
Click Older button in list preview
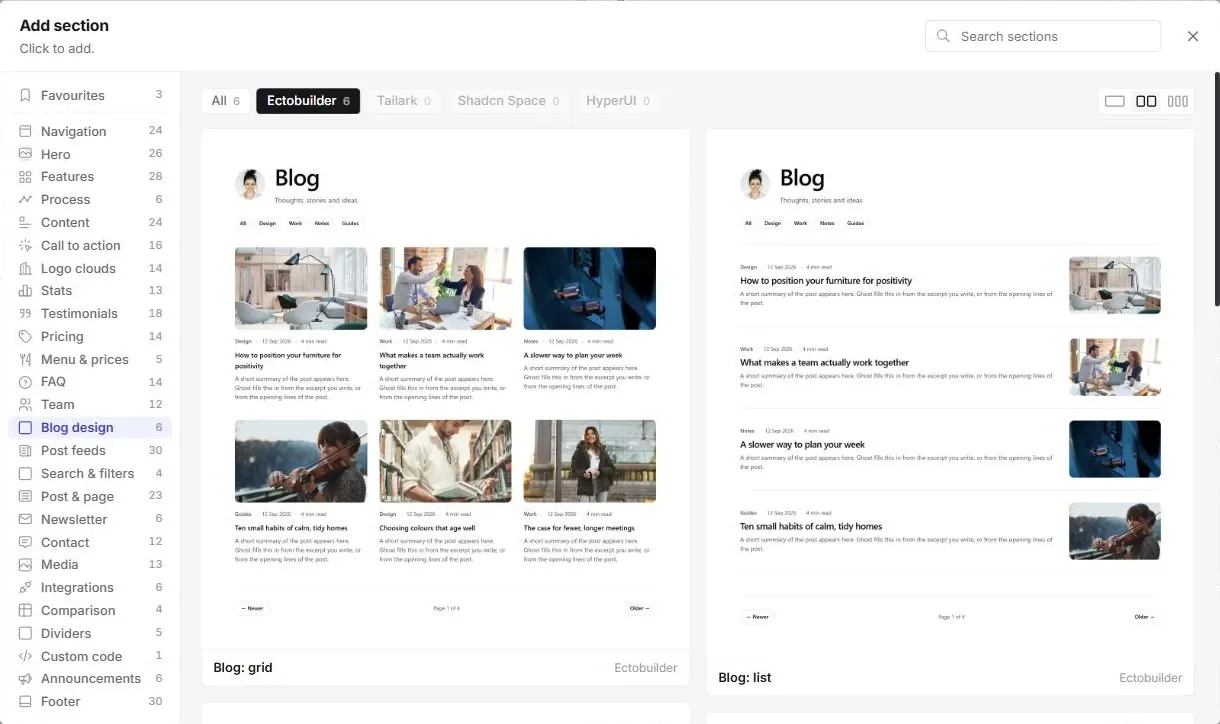1144,617
